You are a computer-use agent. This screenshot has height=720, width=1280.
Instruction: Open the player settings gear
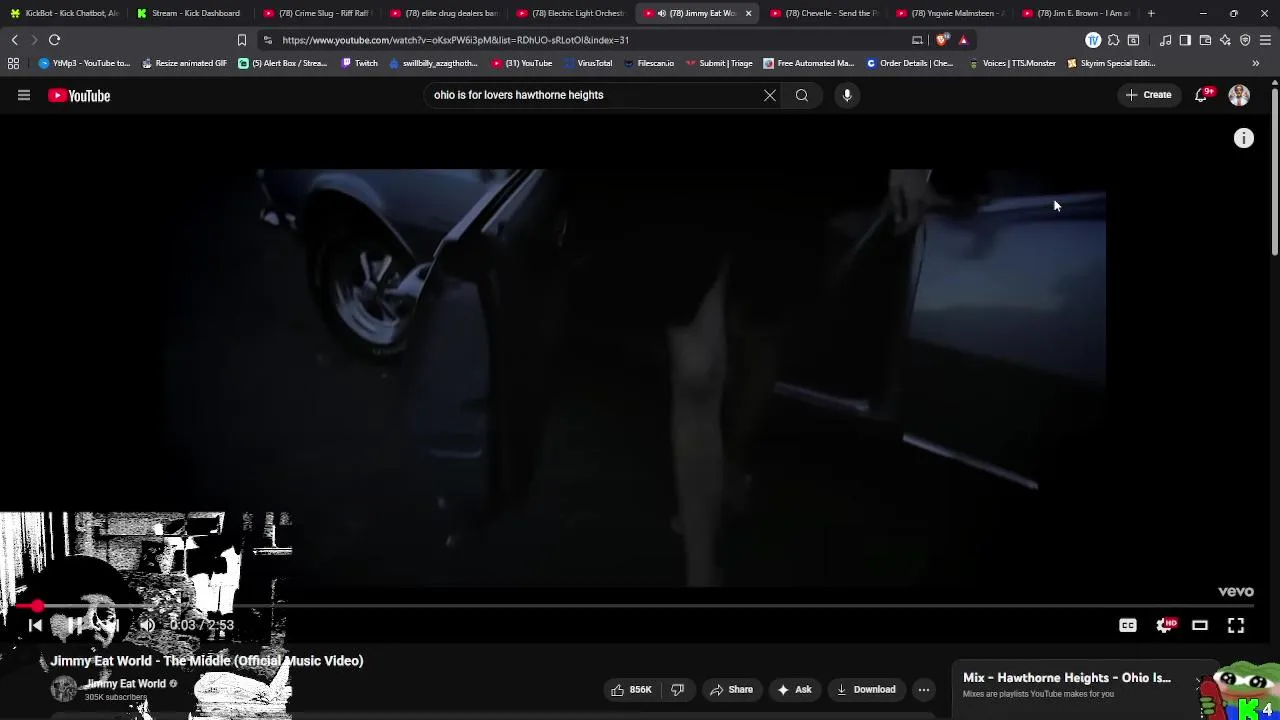point(1164,625)
